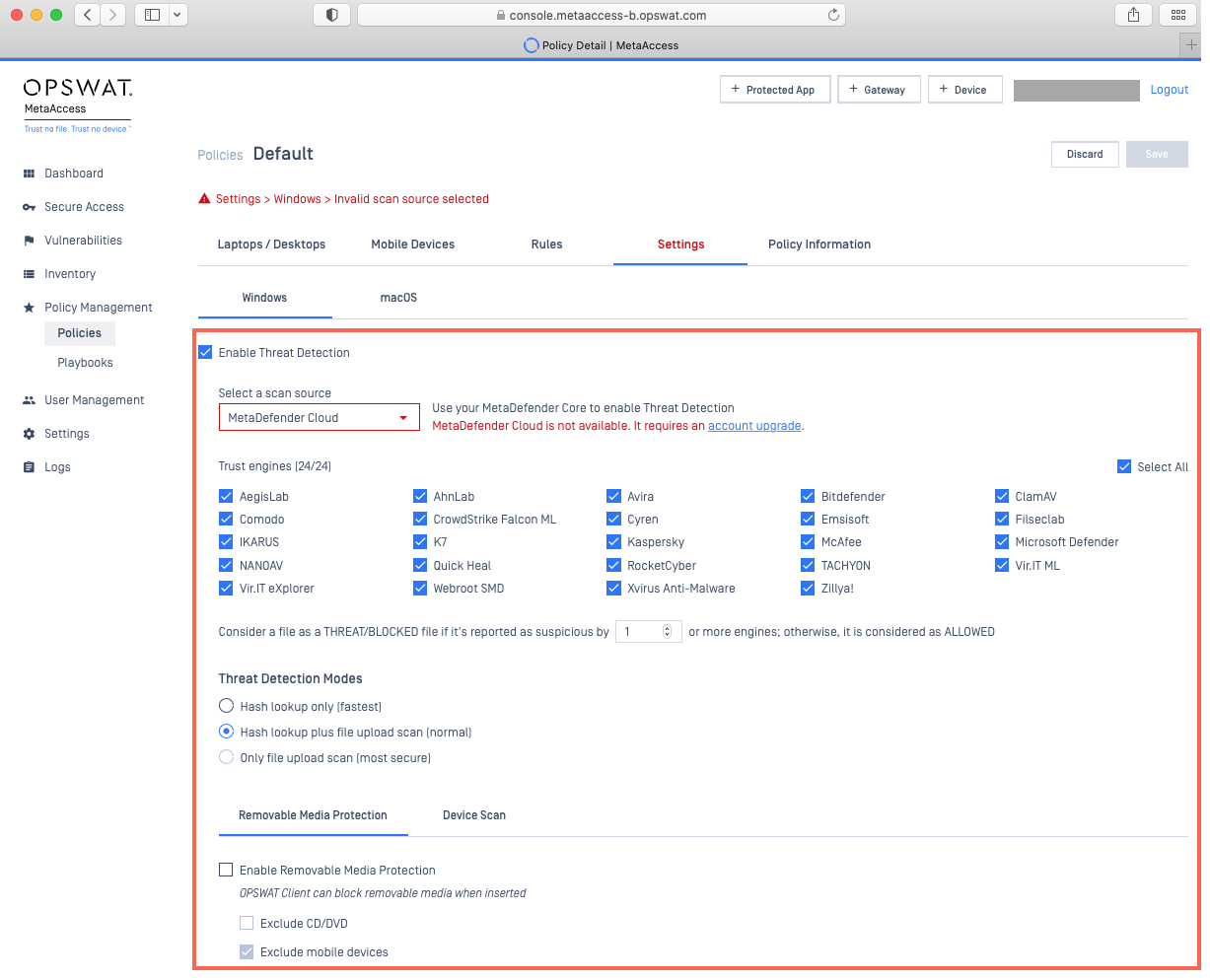Click the privacy shield icon in Safari
This screenshot has width=1210, height=980.
click(x=331, y=15)
